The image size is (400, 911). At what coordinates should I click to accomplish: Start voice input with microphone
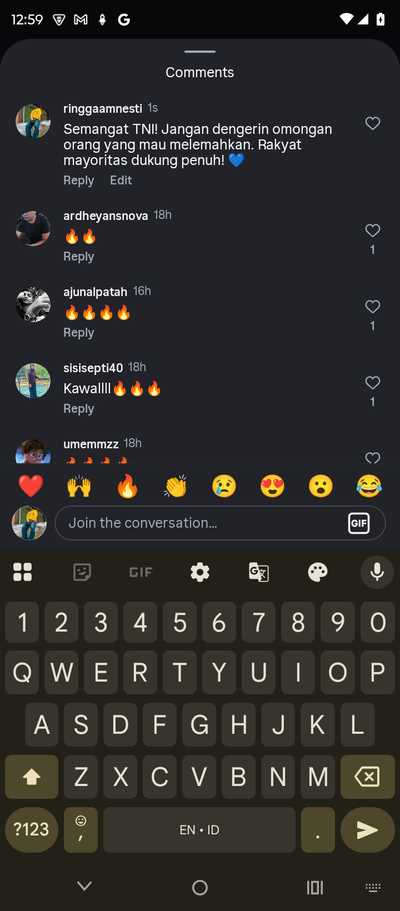click(377, 572)
